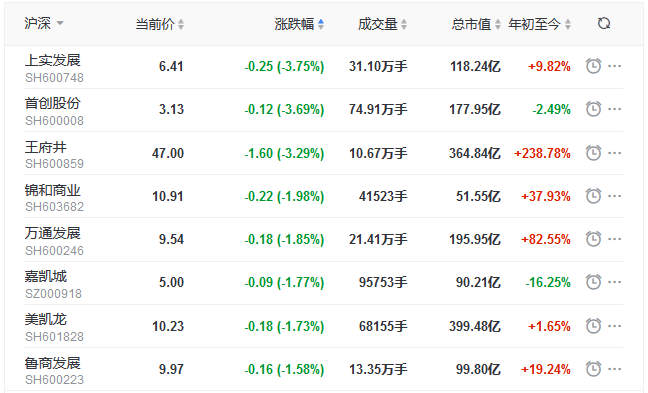Open more options for 美凯龙
Viewport: 648px width, 393px height.
coord(615,326)
